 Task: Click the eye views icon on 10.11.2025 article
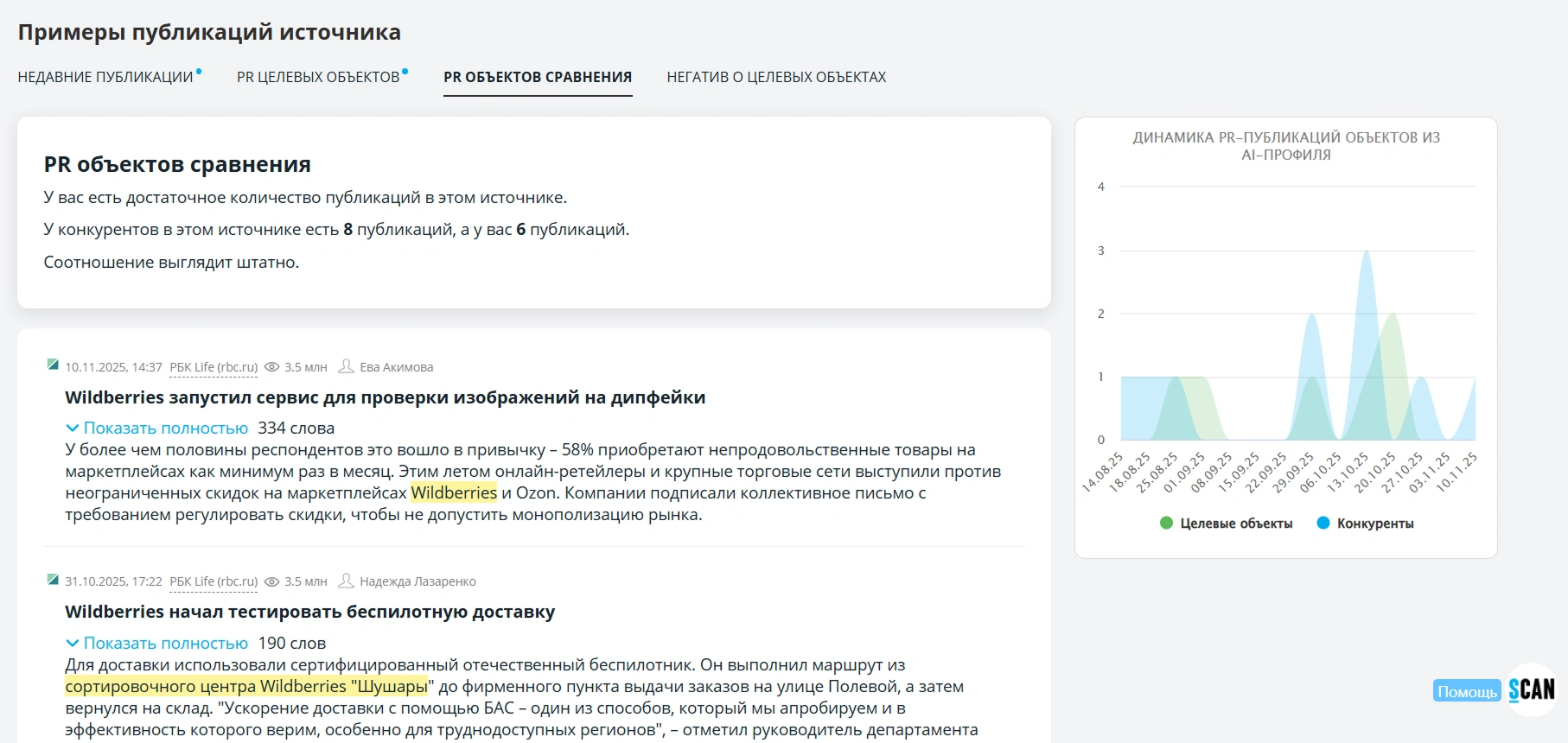coord(271,367)
